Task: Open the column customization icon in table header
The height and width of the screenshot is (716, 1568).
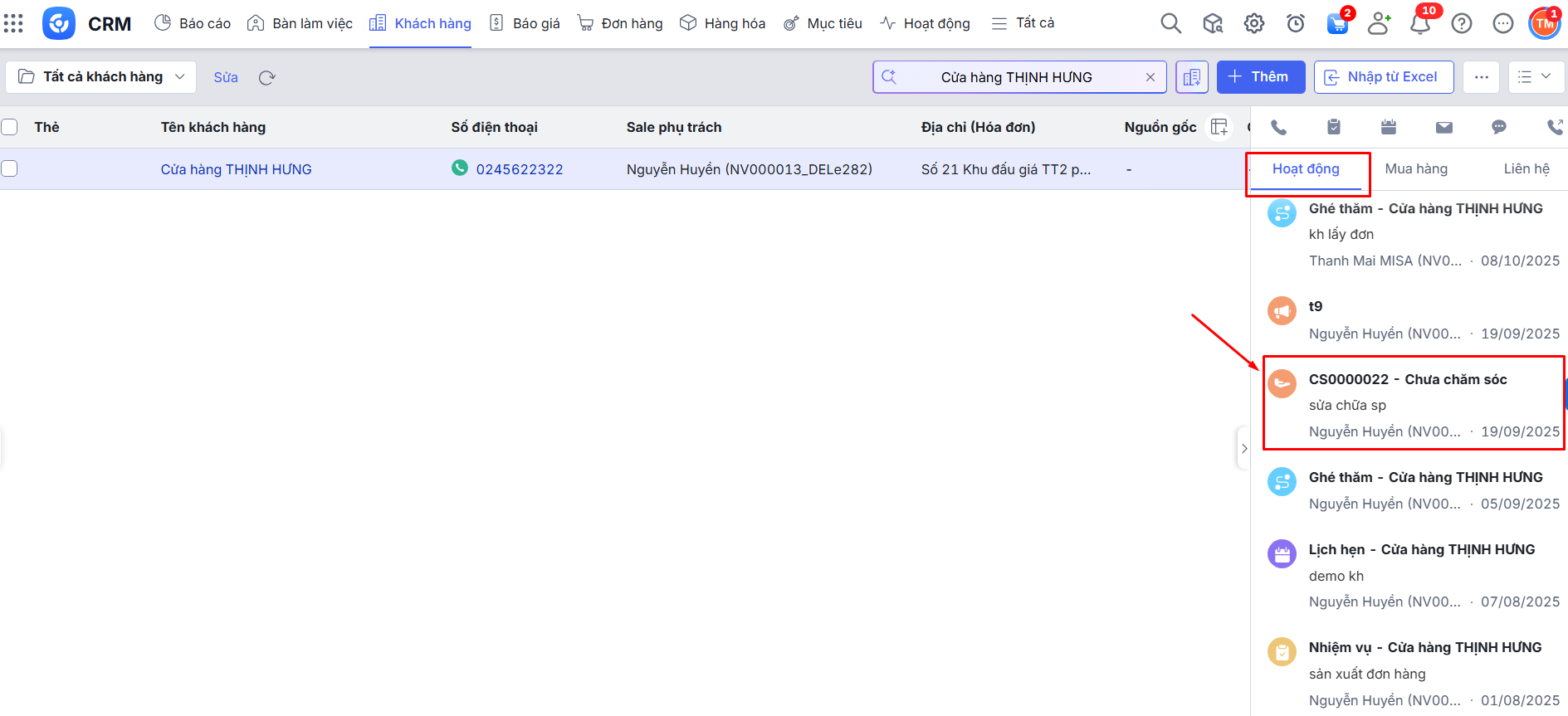Action: click(1219, 127)
